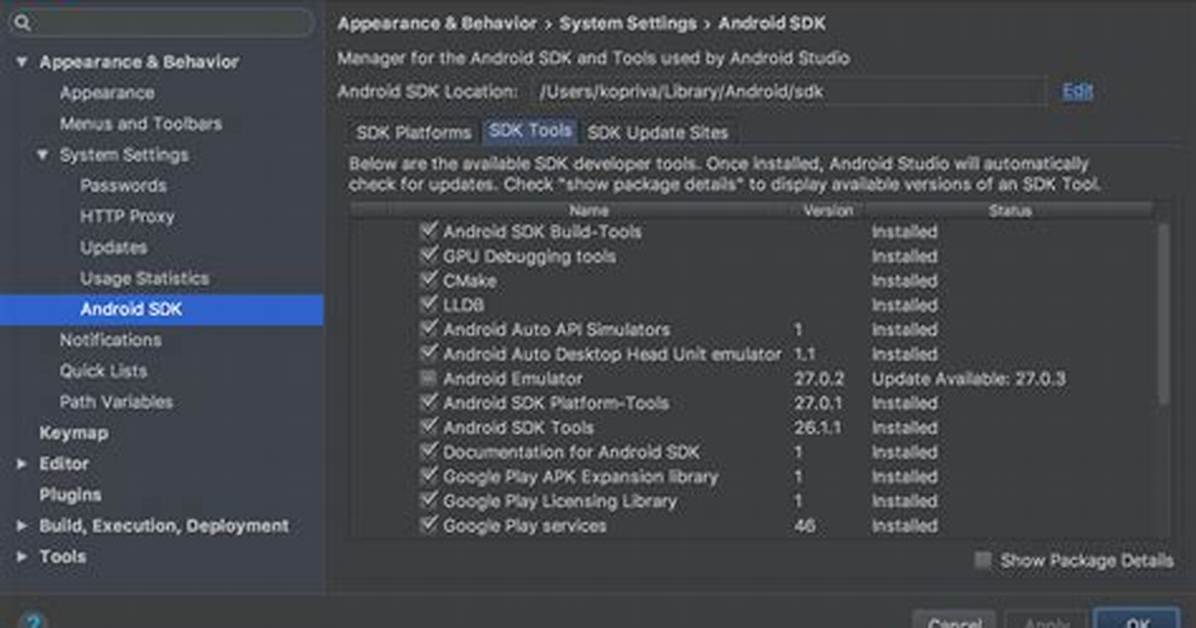Uncheck the Android SDK Tools row checkbox
Viewport: 1196px width, 628px height.
[x=429, y=425]
